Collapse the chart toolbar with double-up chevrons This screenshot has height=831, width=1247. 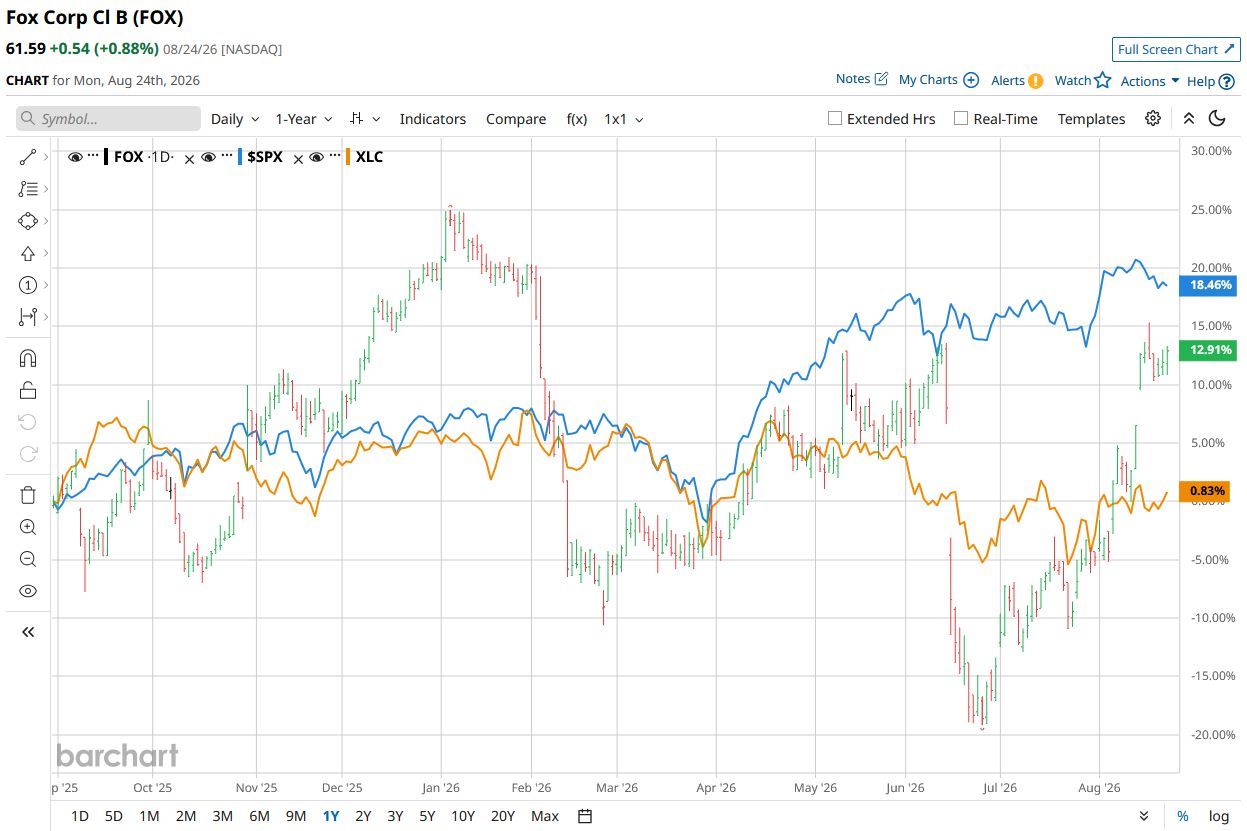(x=1189, y=118)
